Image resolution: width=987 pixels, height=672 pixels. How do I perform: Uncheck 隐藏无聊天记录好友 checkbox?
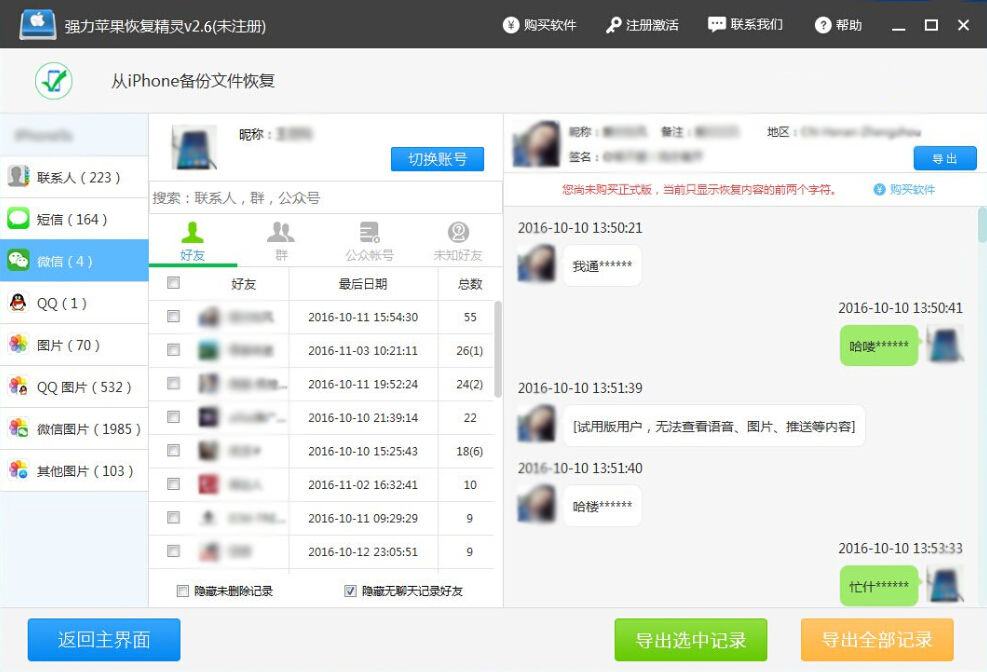(x=350, y=591)
